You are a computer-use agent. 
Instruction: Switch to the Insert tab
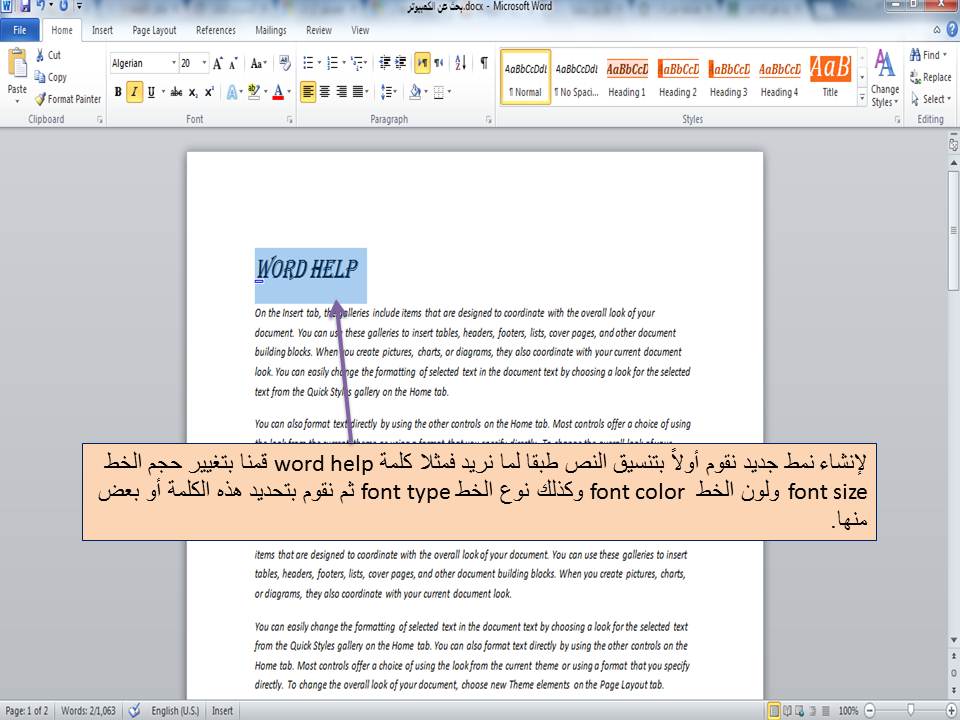click(102, 30)
